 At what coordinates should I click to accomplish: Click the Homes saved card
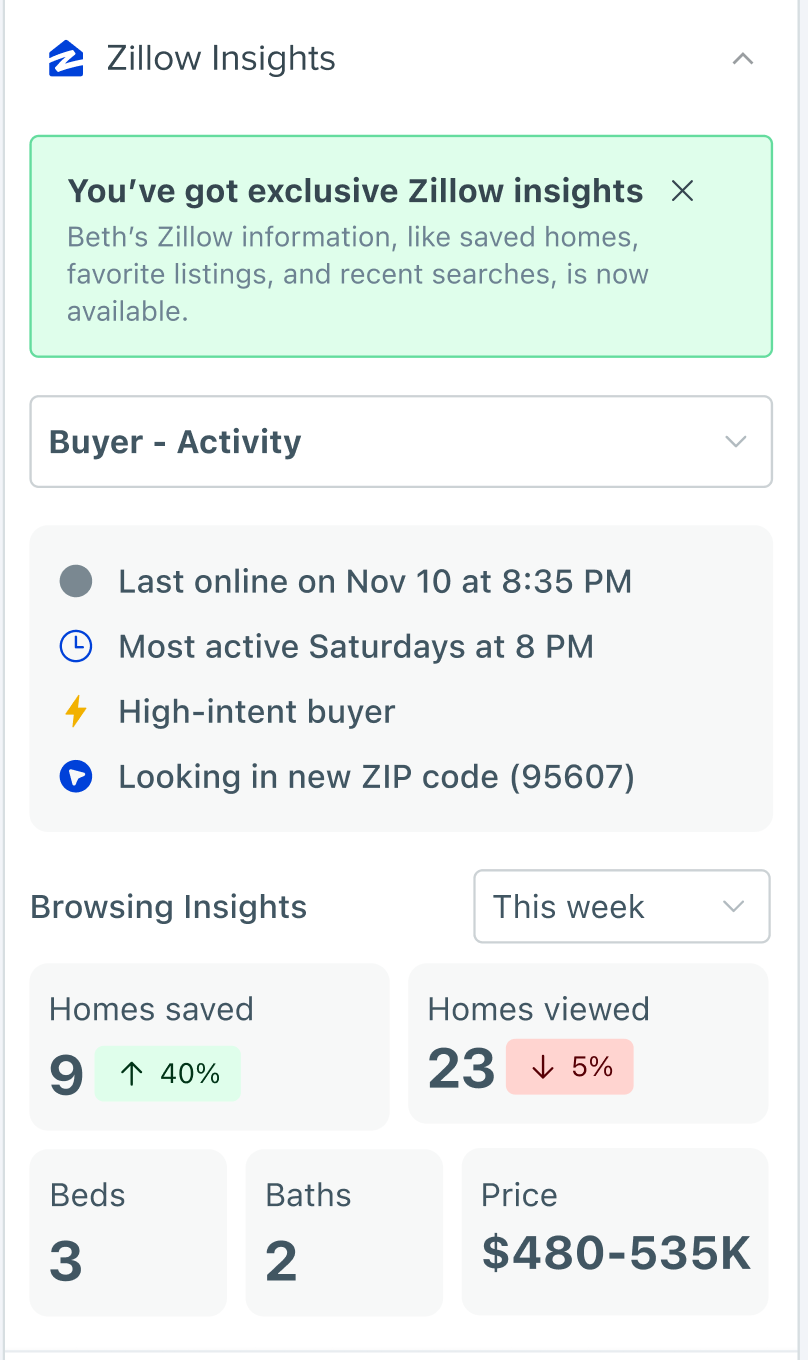pyautogui.click(x=209, y=1046)
